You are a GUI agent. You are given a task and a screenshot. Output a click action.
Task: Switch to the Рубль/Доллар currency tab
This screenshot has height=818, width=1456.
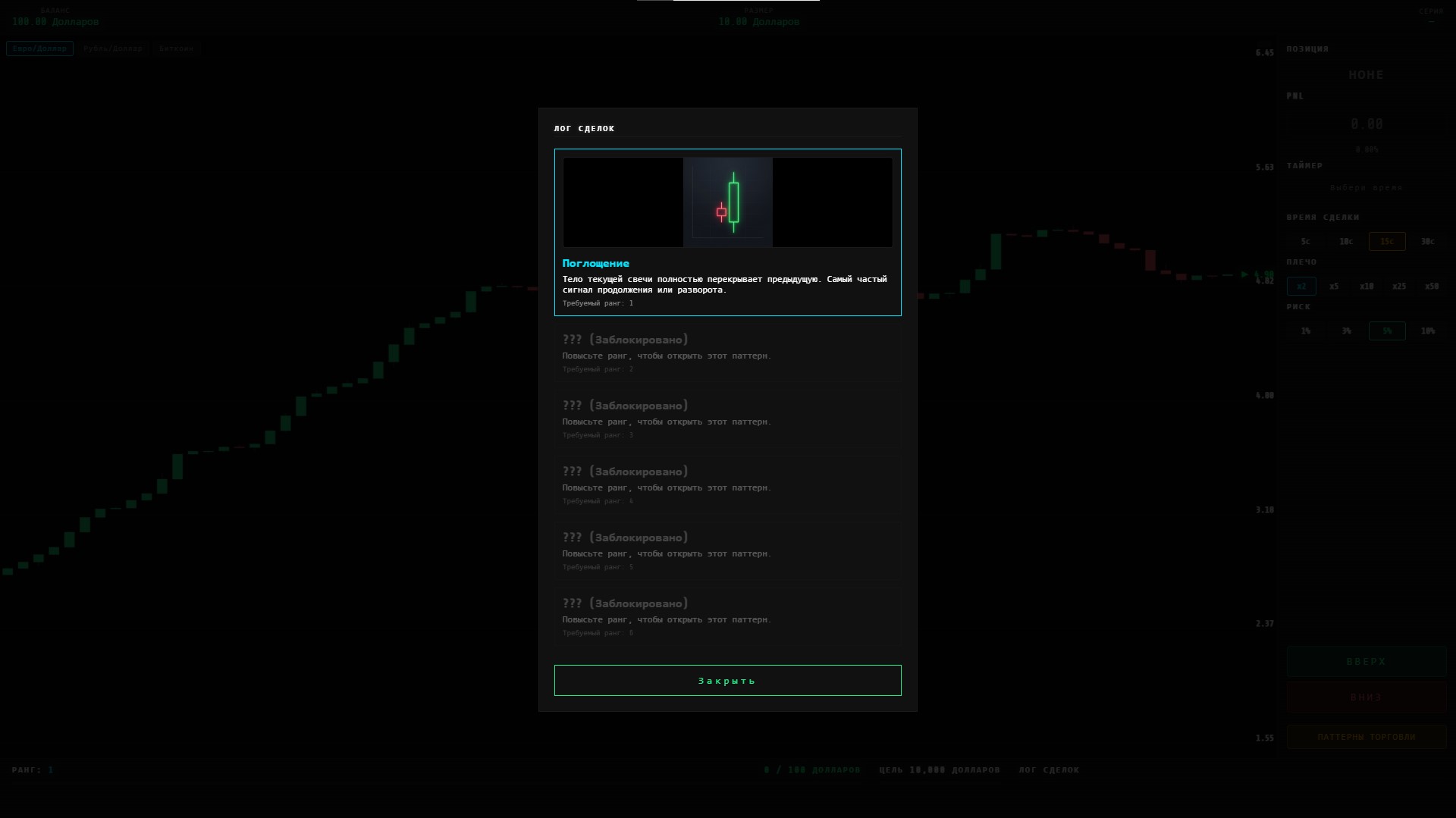pyautogui.click(x=112, y=48)
